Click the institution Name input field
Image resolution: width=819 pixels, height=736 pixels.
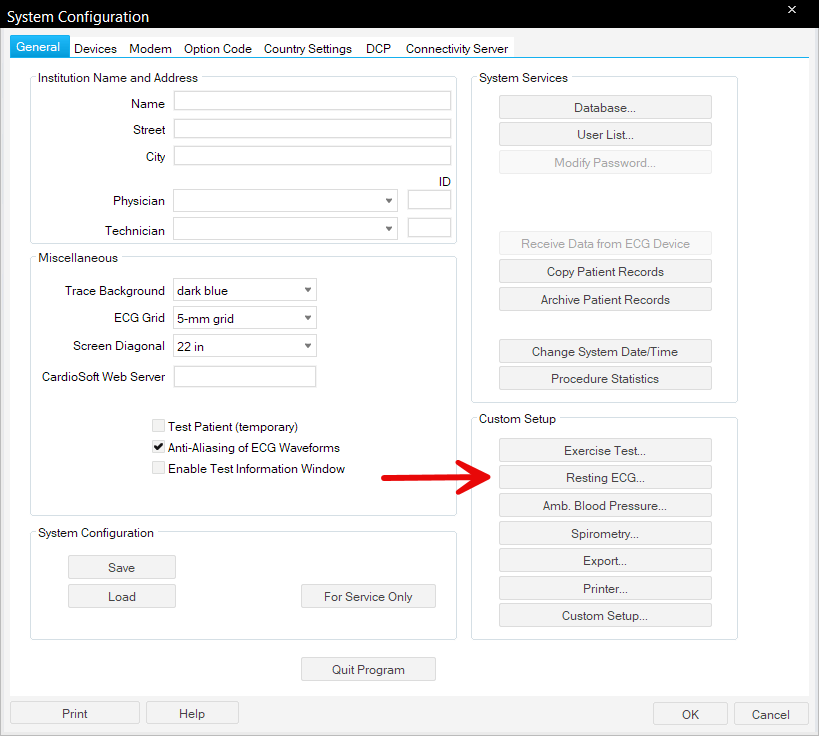pyautogui.click(x=312, y=102)
